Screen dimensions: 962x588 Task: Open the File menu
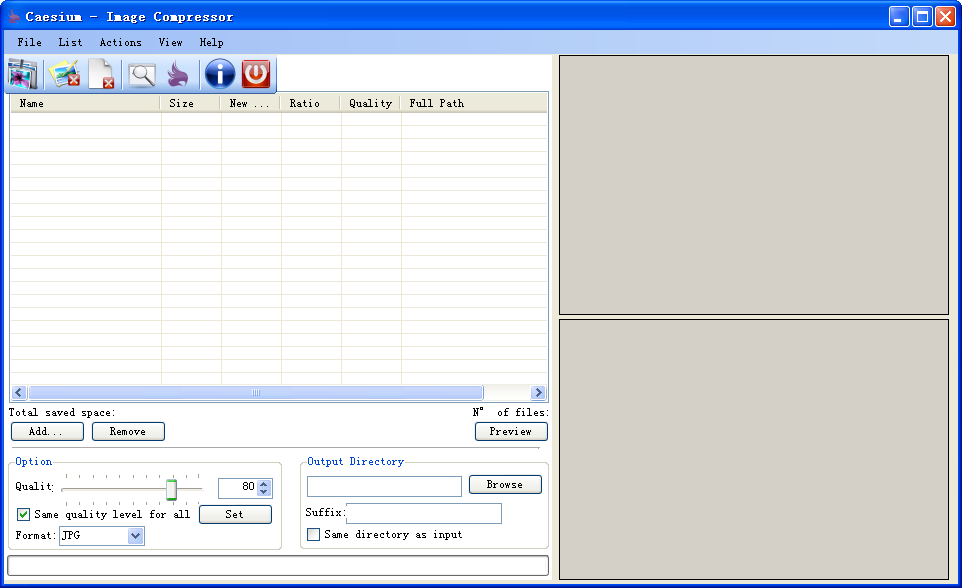click(29, 42)
